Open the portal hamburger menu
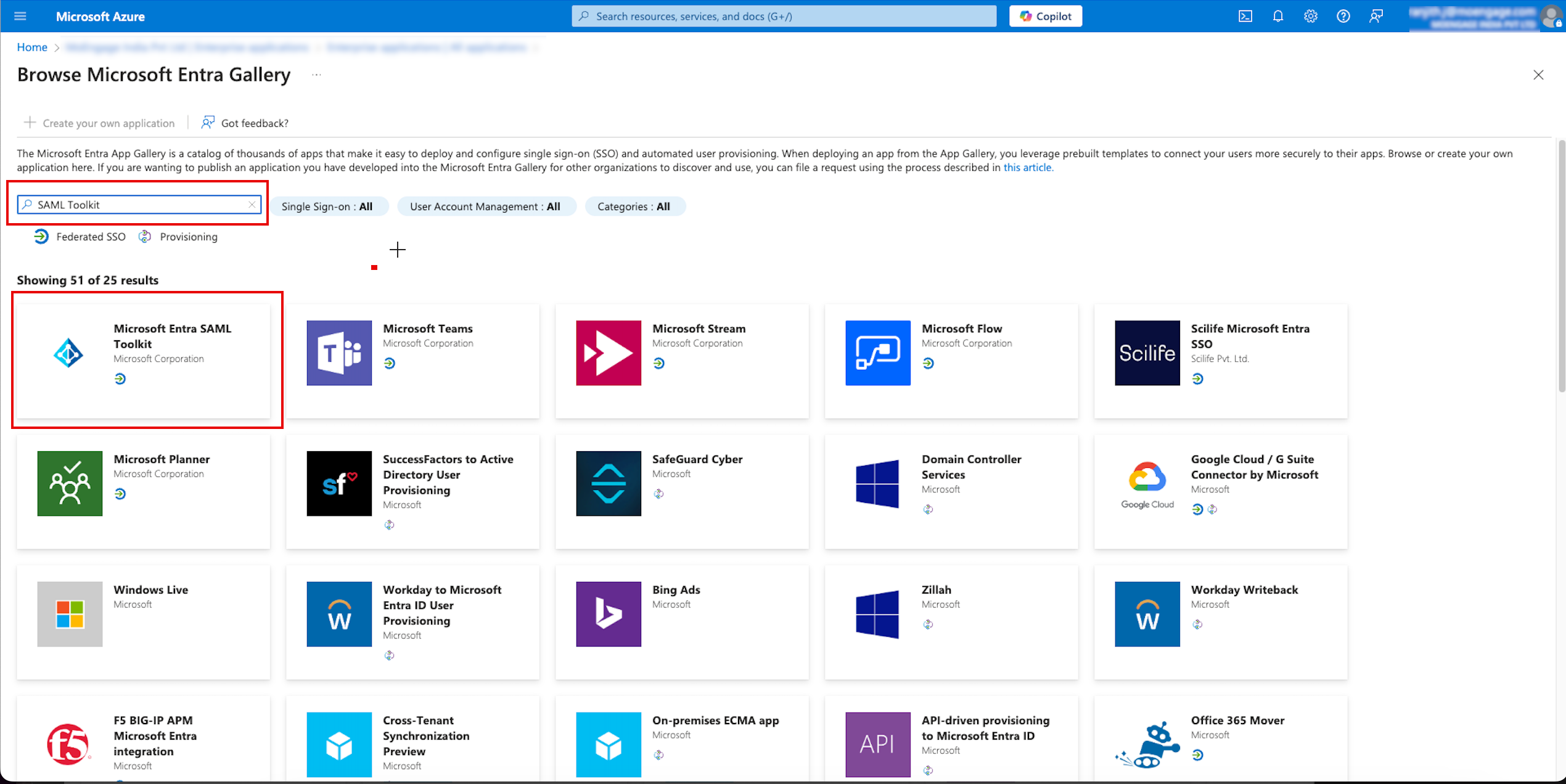This screenshot has width=1566, height=784. [20, 16]
